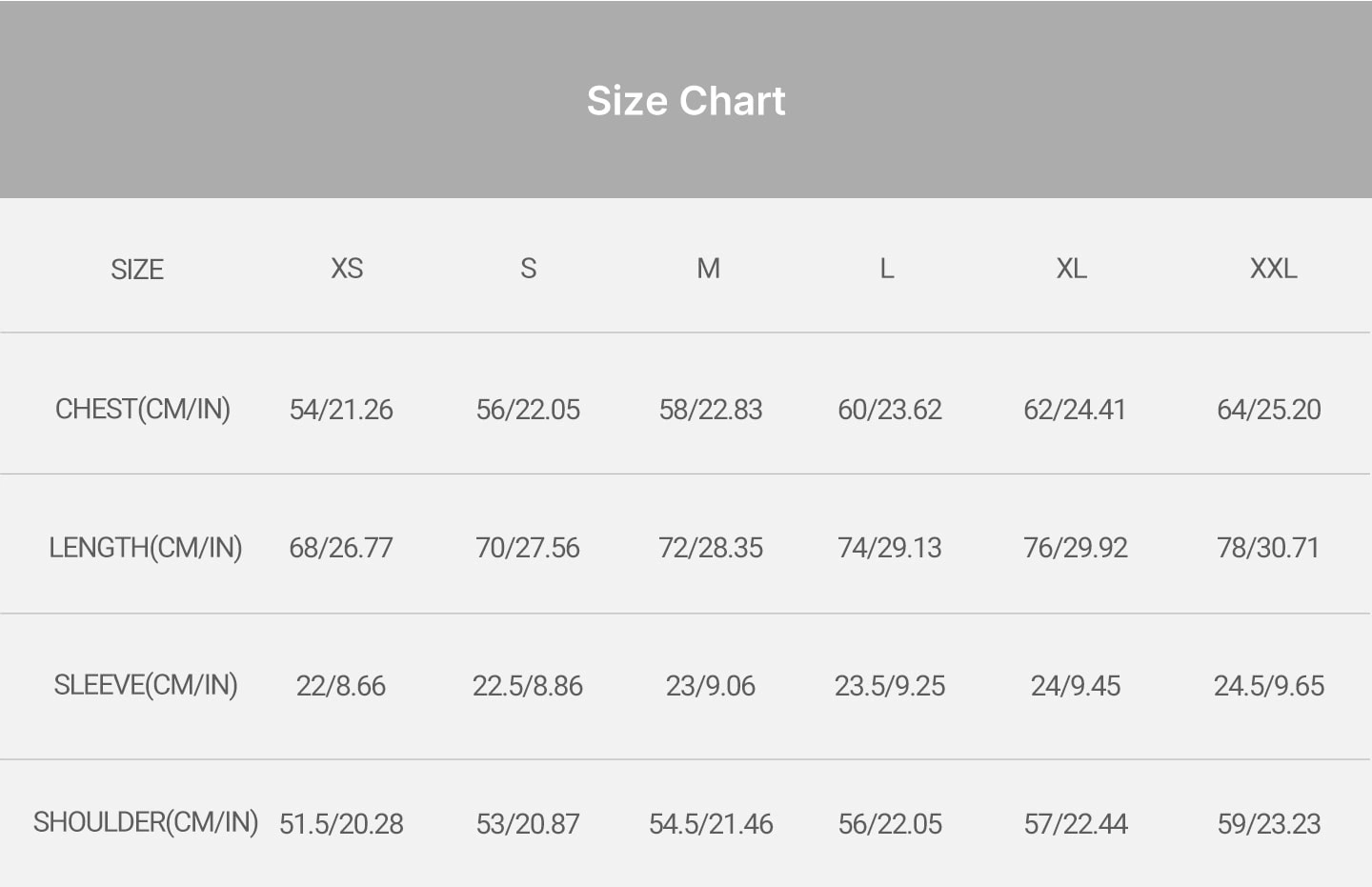Click length value 72/28.35 for M
The height and width of the screenshot is (887, 1372).
711,548
